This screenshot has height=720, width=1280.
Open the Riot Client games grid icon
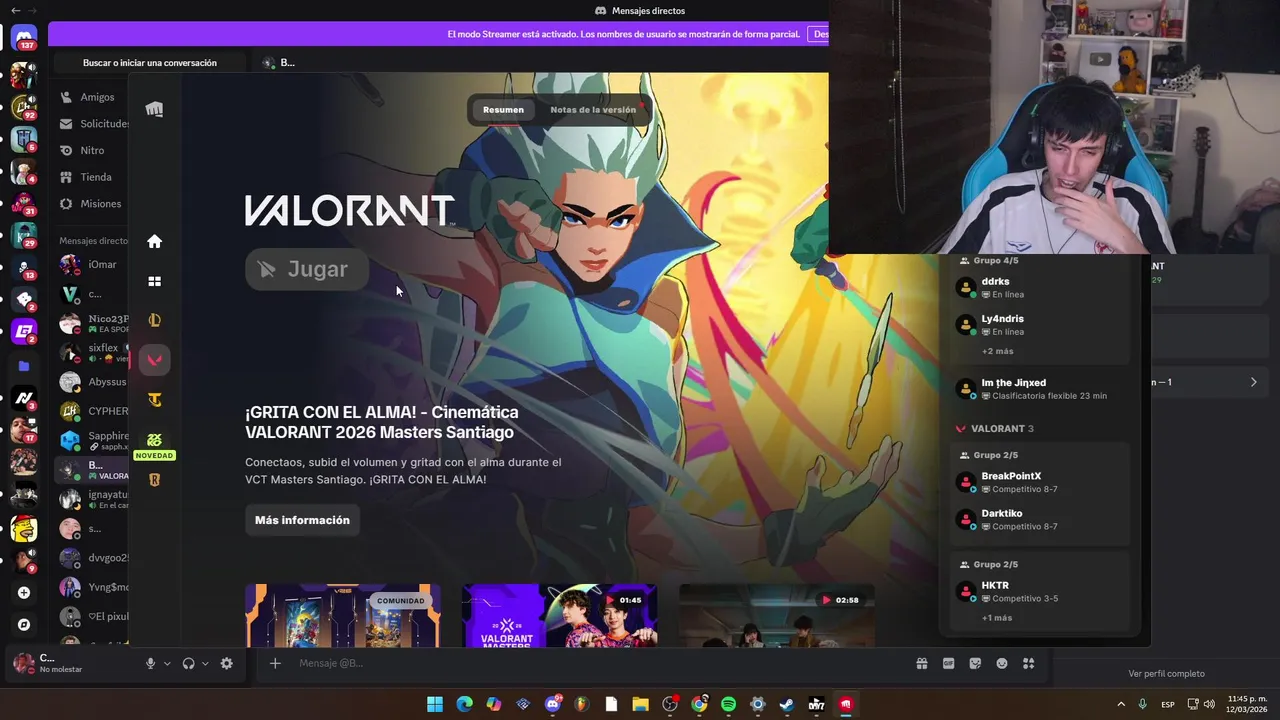[154, 282]
